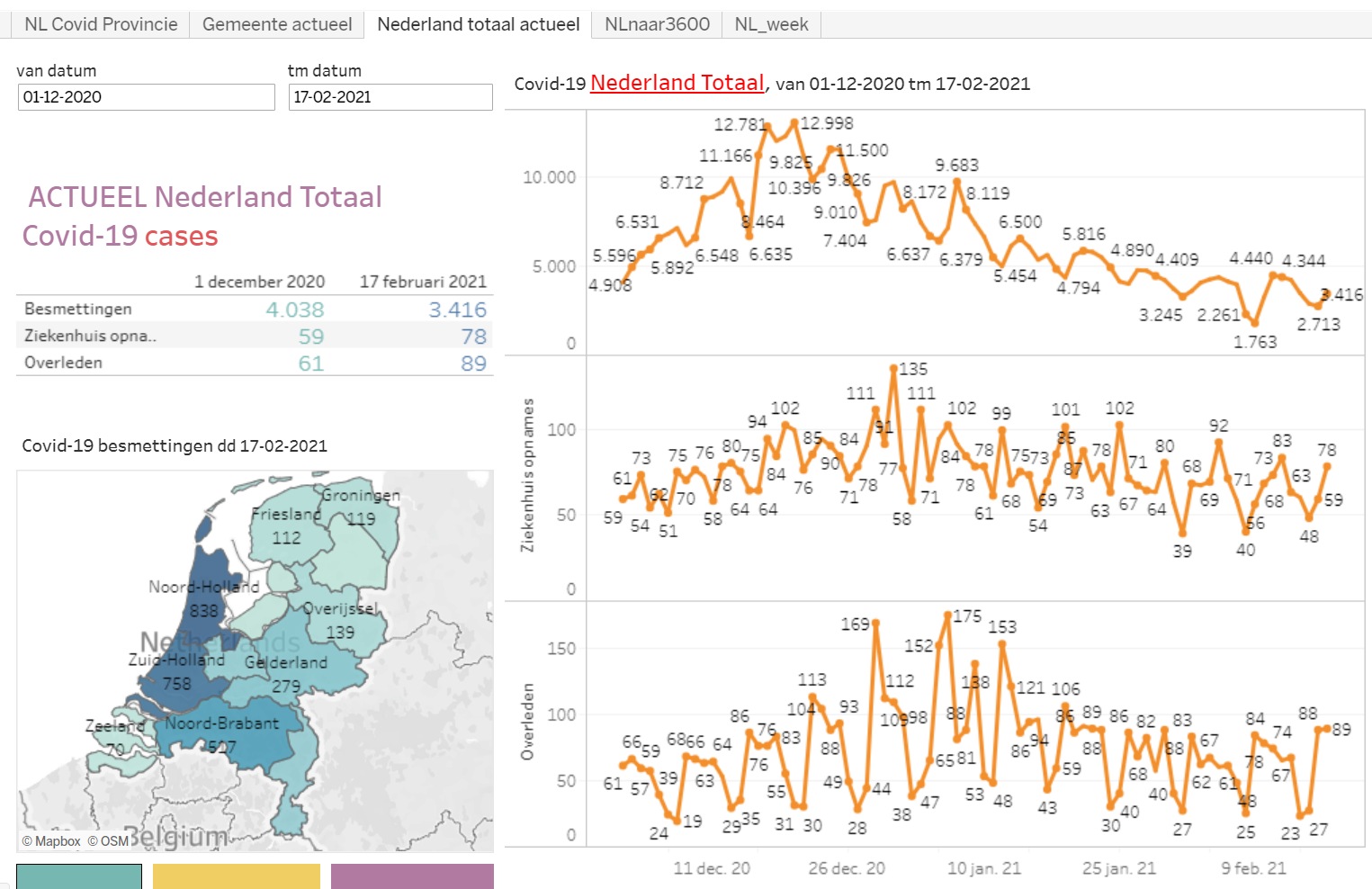Click the 175 peak point in Overleden chart
The image size is (1372, 889).
[947, 615]
